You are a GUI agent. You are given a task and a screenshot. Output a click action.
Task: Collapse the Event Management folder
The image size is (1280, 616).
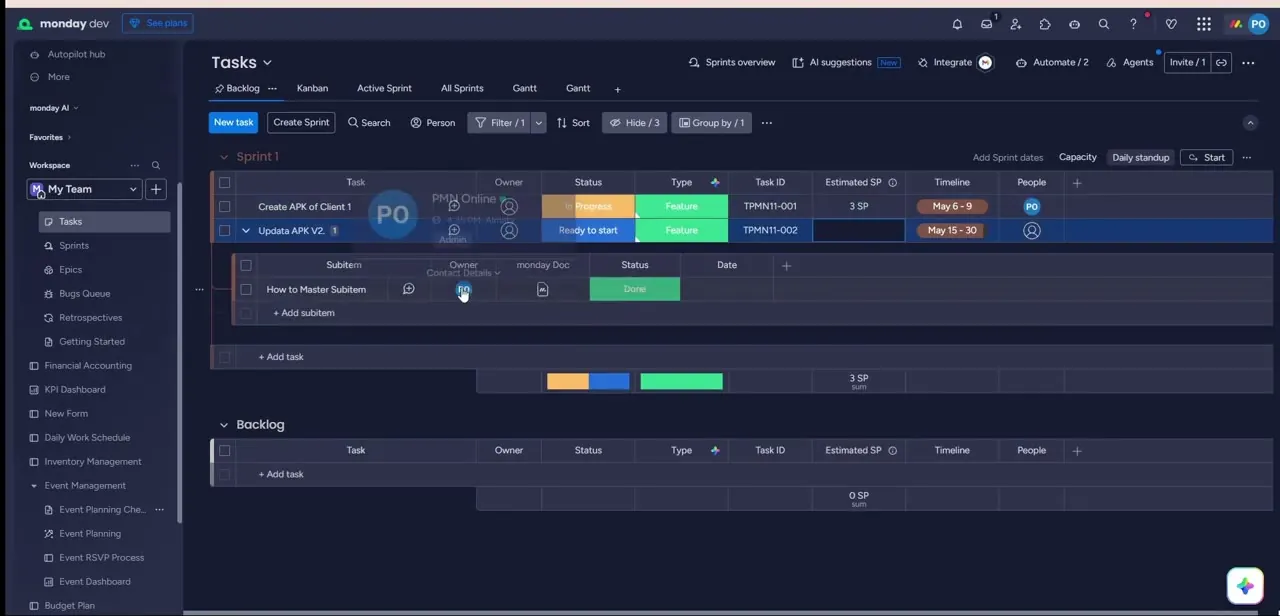click(34, 486)
